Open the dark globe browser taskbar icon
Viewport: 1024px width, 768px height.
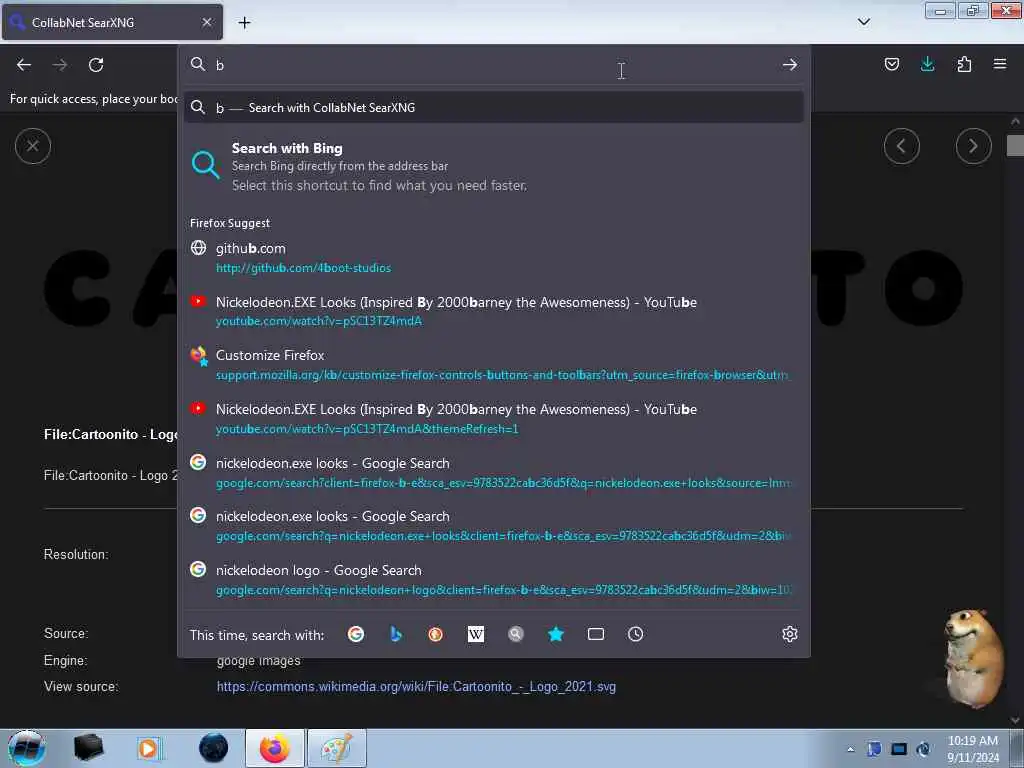(214, 748)
